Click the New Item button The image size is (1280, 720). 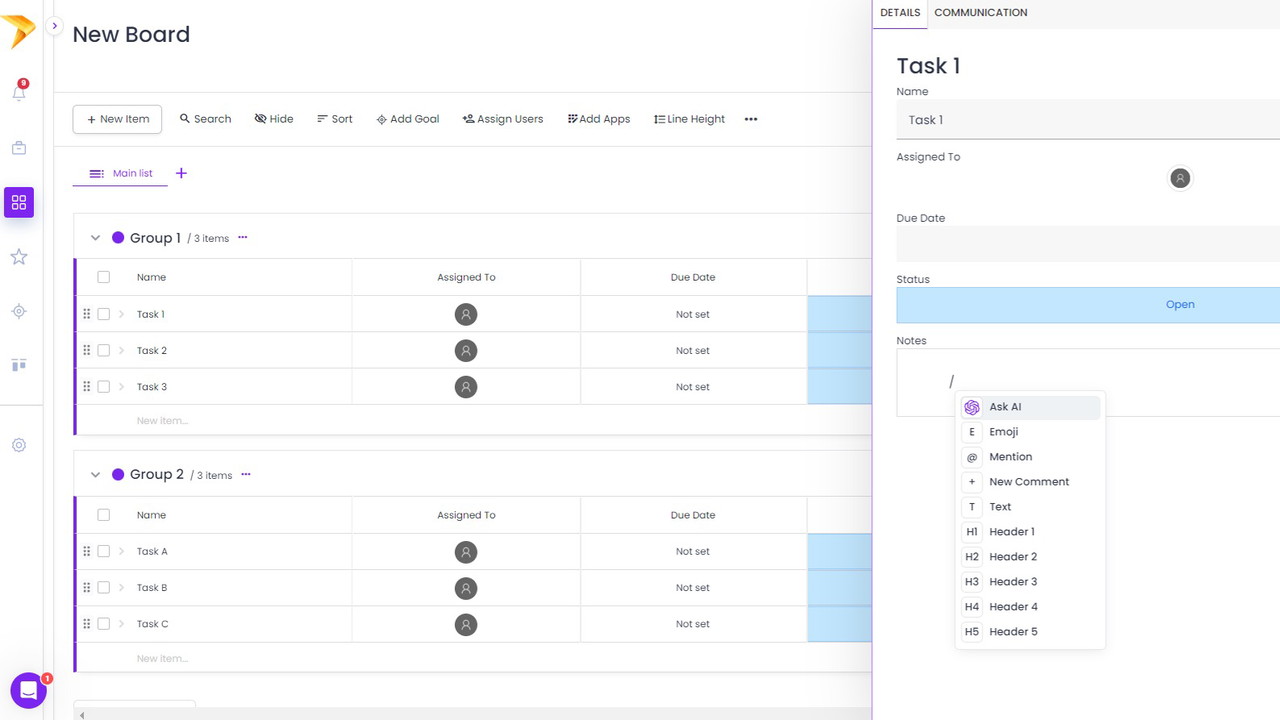tap(117, 119)
